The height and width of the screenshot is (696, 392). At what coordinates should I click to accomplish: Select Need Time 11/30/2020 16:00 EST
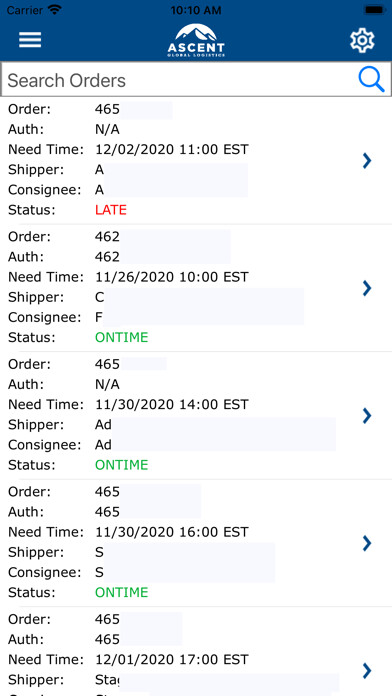tap(172, 532)
